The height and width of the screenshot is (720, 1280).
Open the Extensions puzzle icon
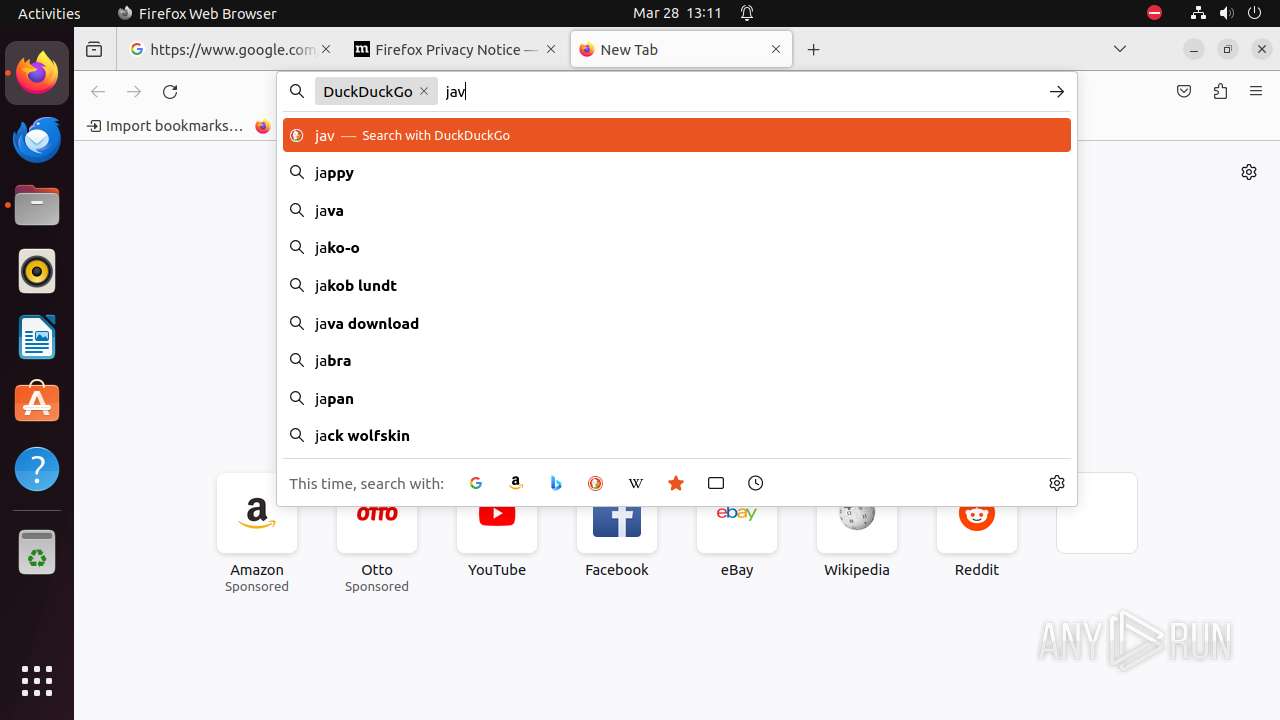1220,92
